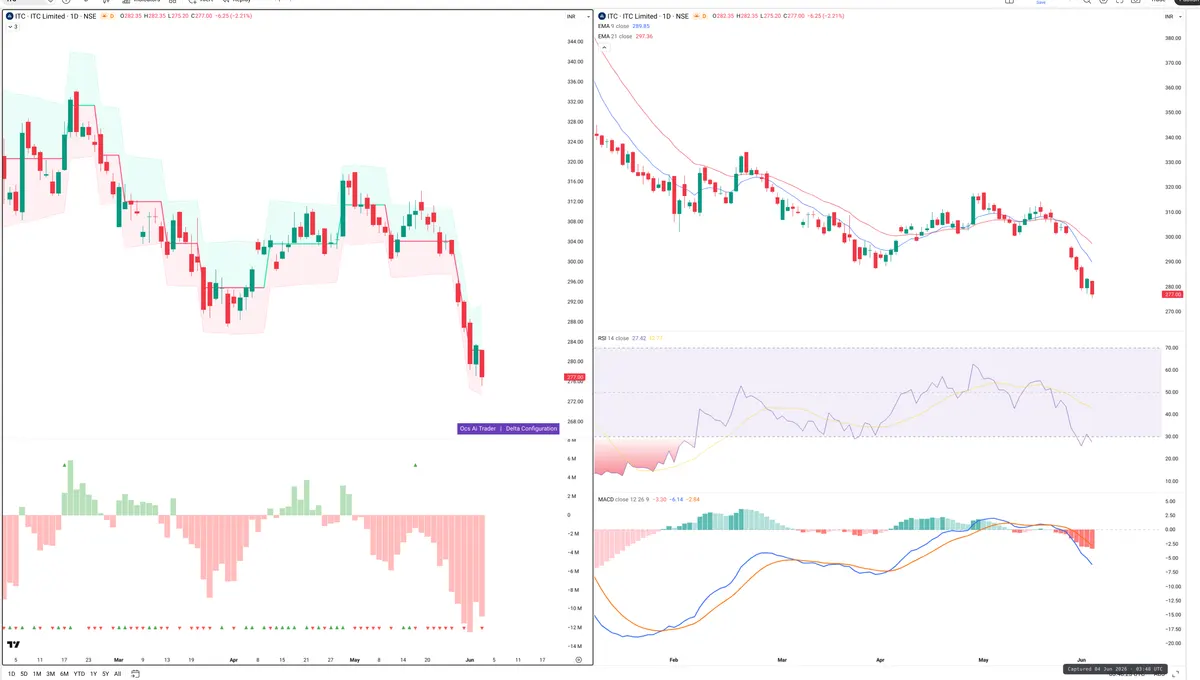
Task: Select the 1Y time range
Action: pyautogui.click(x=93, y=674)
